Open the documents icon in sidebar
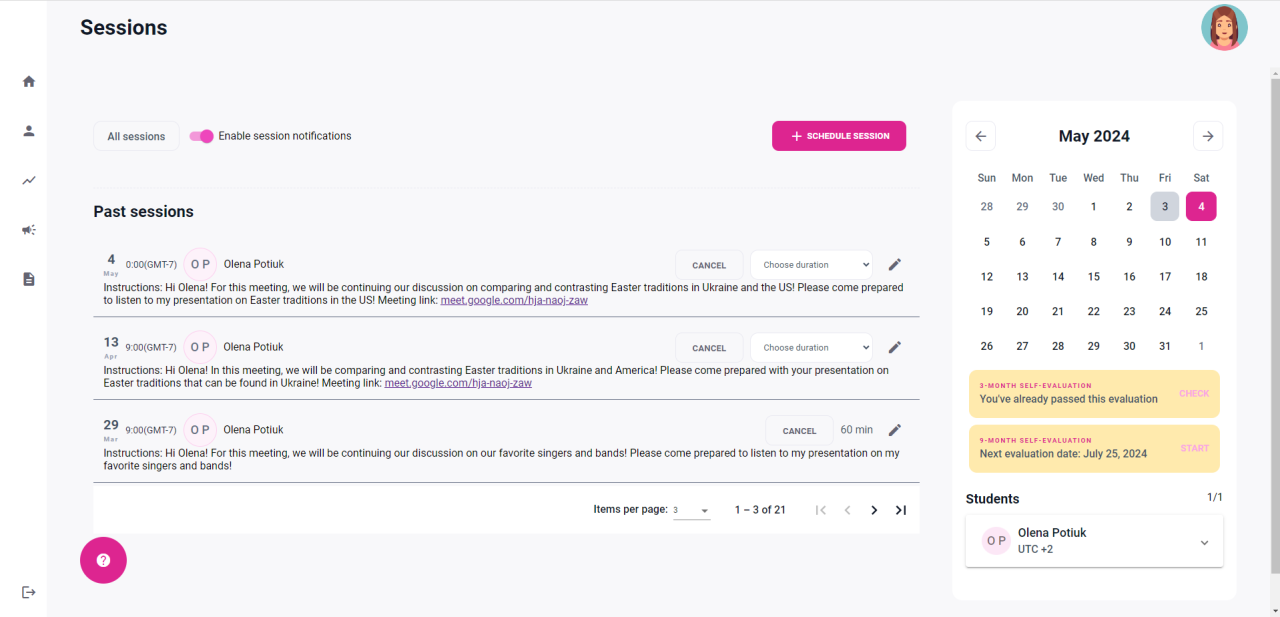The height and width of the screenshot is (617, 1280). [29, 279]
